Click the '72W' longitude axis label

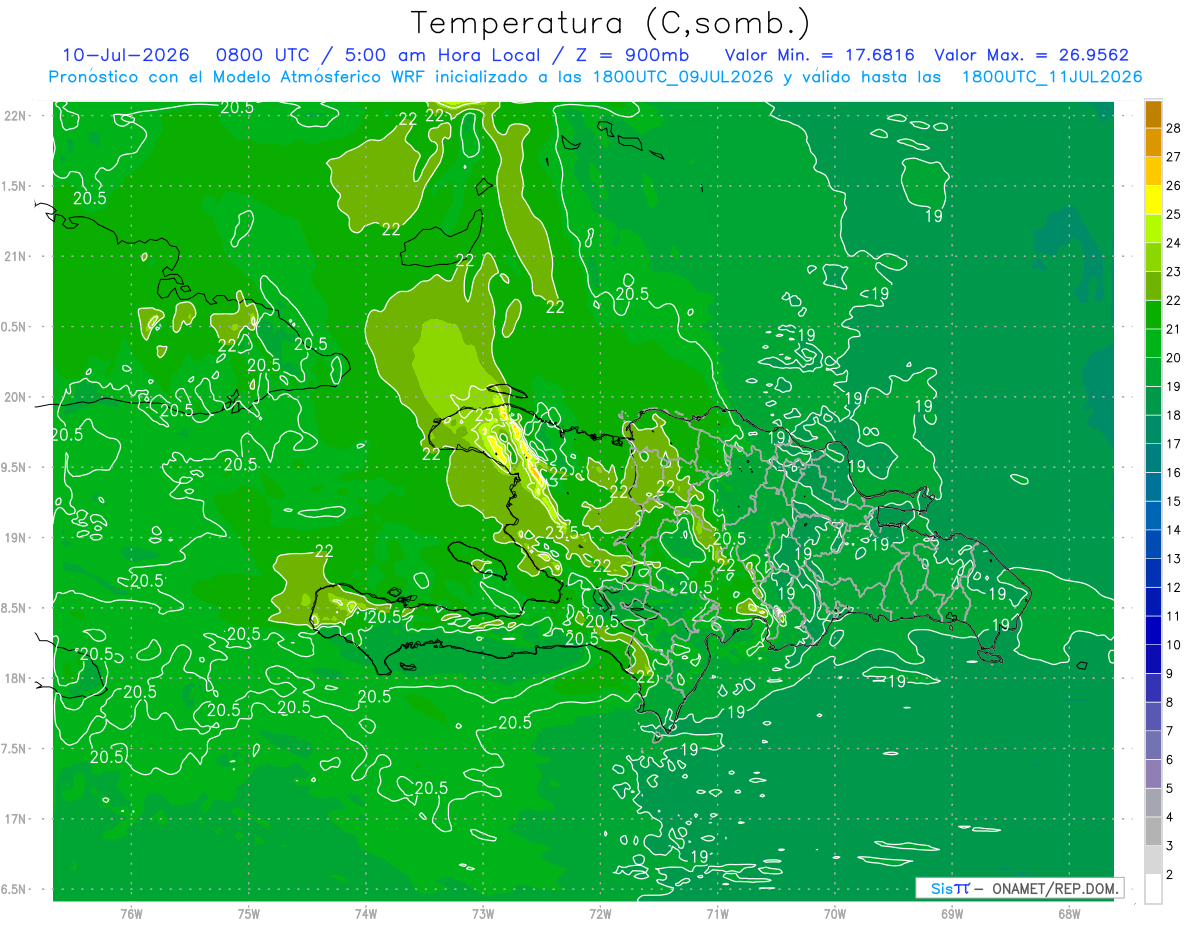coord(600,913)
